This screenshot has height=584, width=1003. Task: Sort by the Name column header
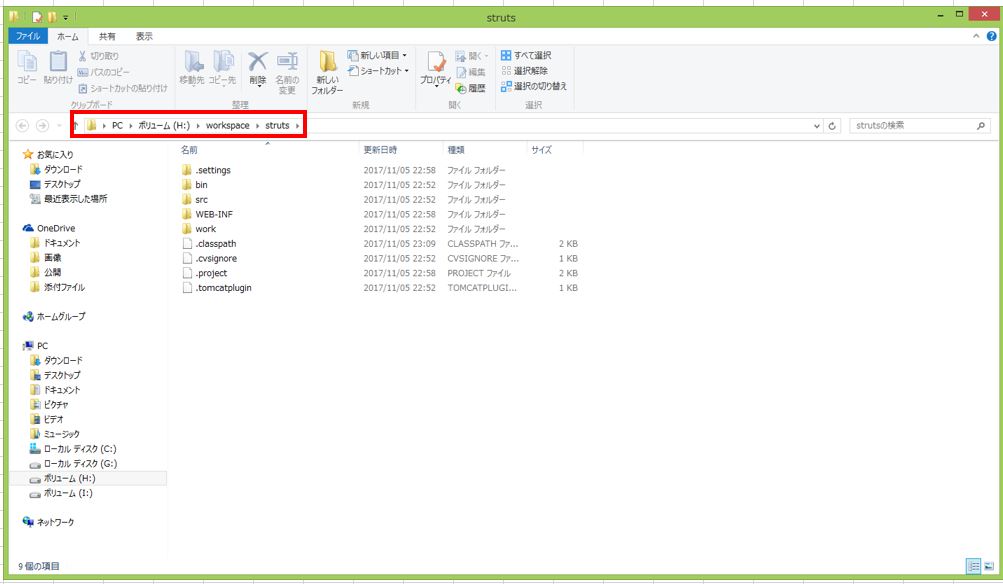189,150
